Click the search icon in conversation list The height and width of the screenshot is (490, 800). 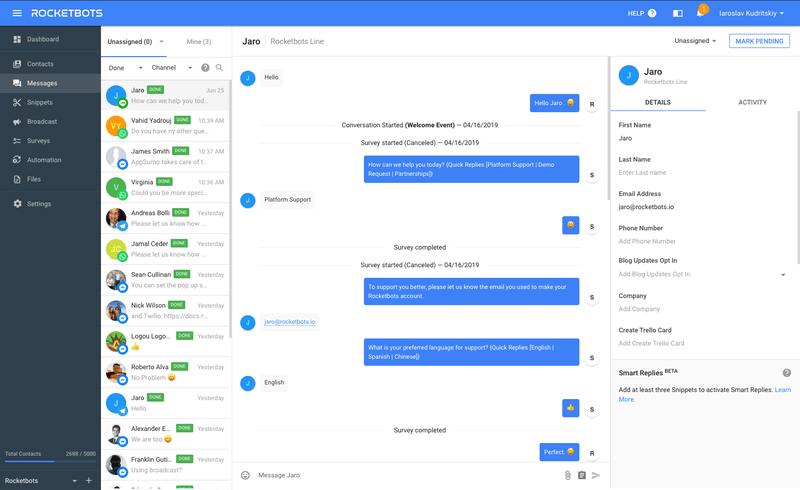click(x=219, y=67)
